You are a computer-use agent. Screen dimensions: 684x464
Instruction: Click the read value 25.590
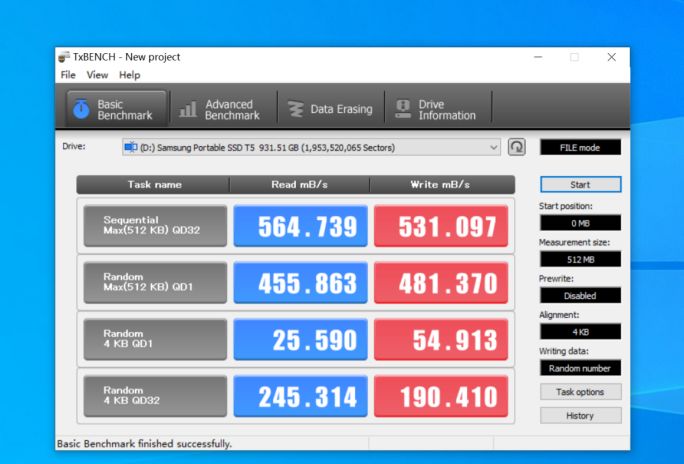click(301, 339)
